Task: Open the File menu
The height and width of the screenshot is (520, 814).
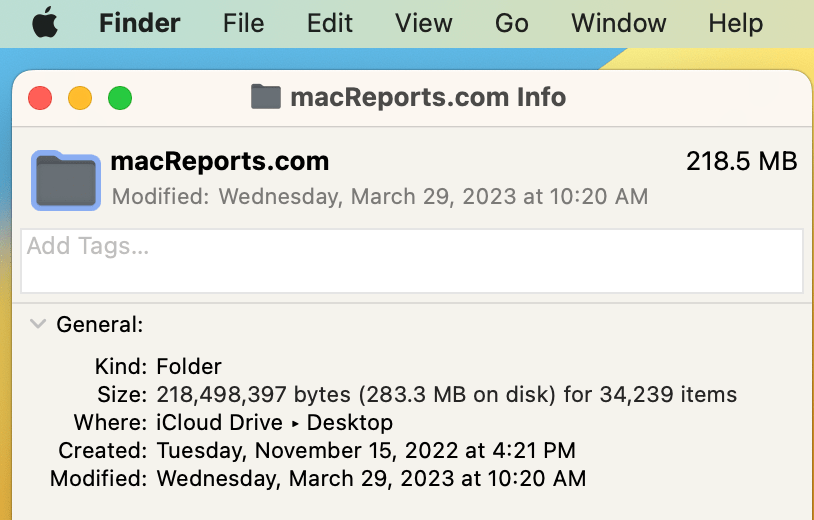Action: [x=243, y=23]
